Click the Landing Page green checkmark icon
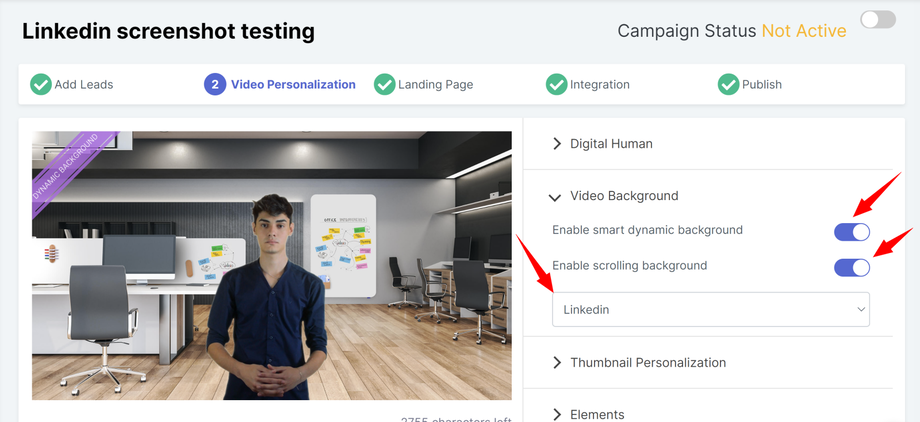This screenshot has width=920, height=422. click(385, 85)
